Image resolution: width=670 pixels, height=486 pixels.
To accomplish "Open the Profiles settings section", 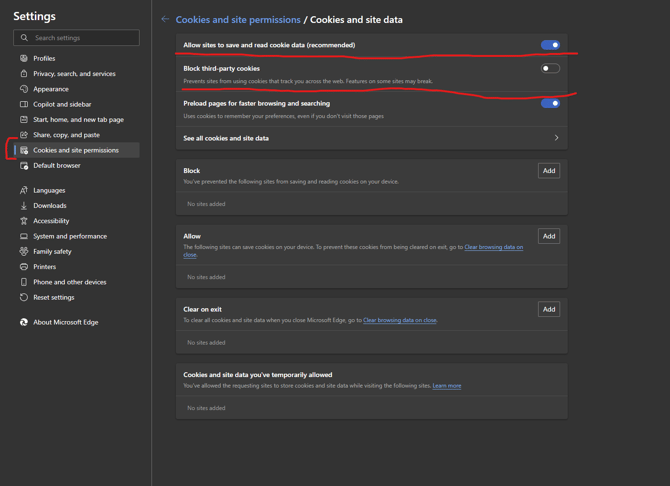I will (x=76, y=58).
